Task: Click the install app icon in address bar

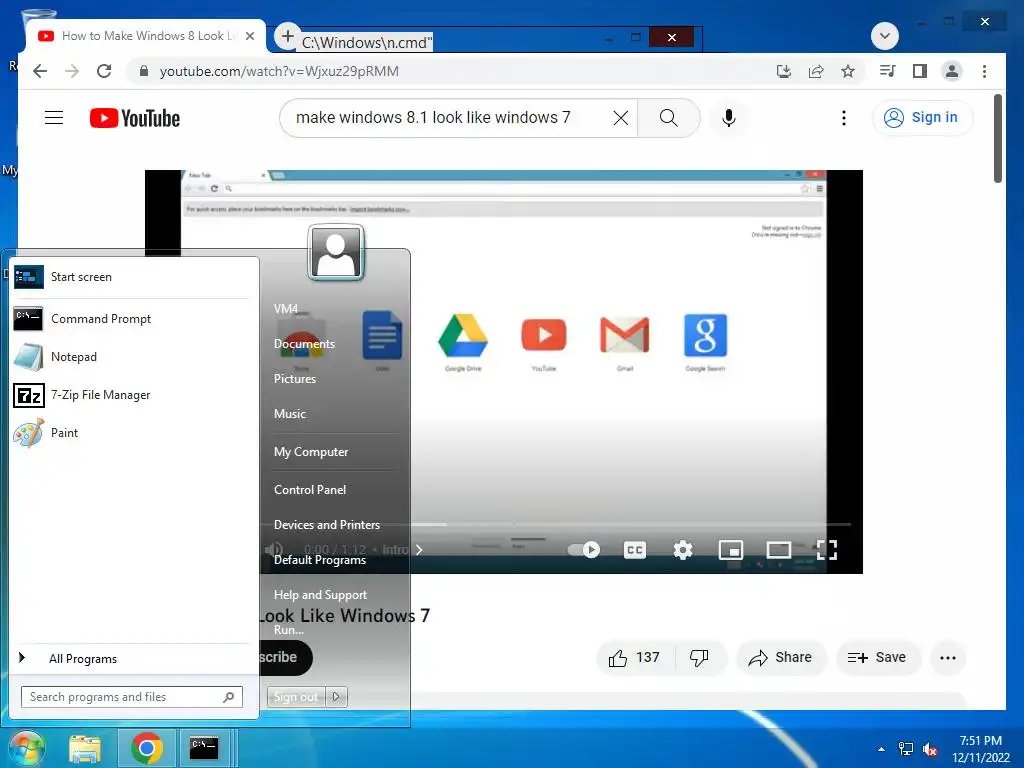Action: pos(784,71)
